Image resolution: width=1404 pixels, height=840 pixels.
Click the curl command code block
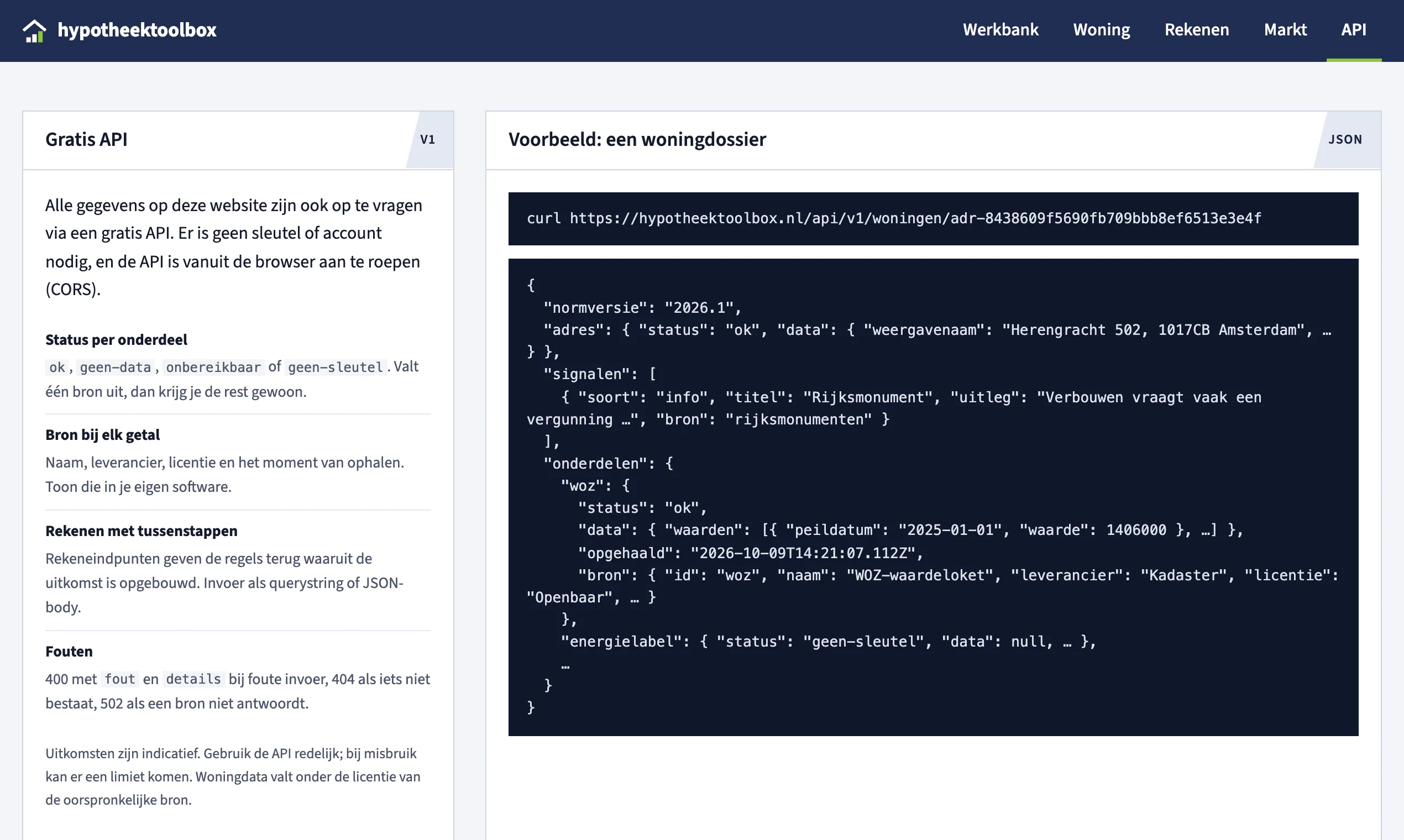click(933, 218)
